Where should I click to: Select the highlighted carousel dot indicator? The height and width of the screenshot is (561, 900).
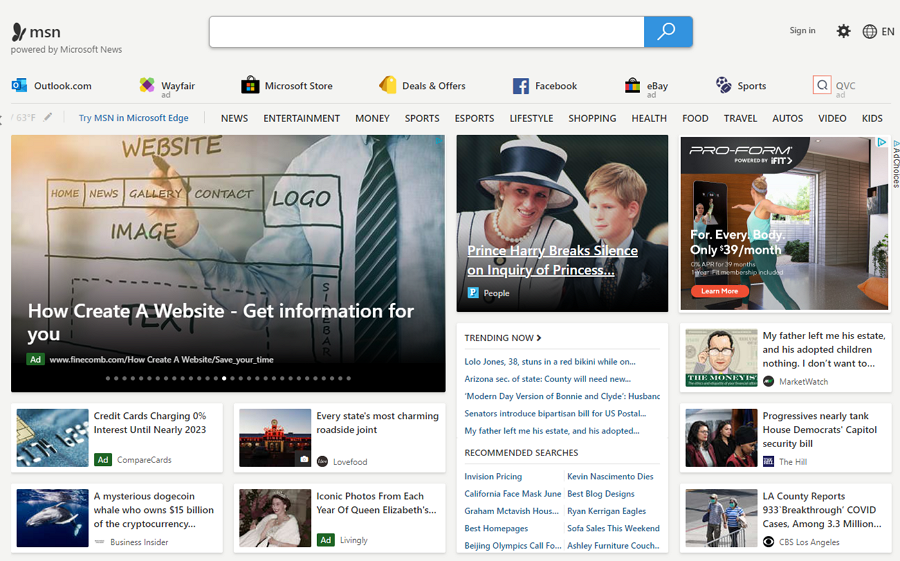(x=224, y=378)
